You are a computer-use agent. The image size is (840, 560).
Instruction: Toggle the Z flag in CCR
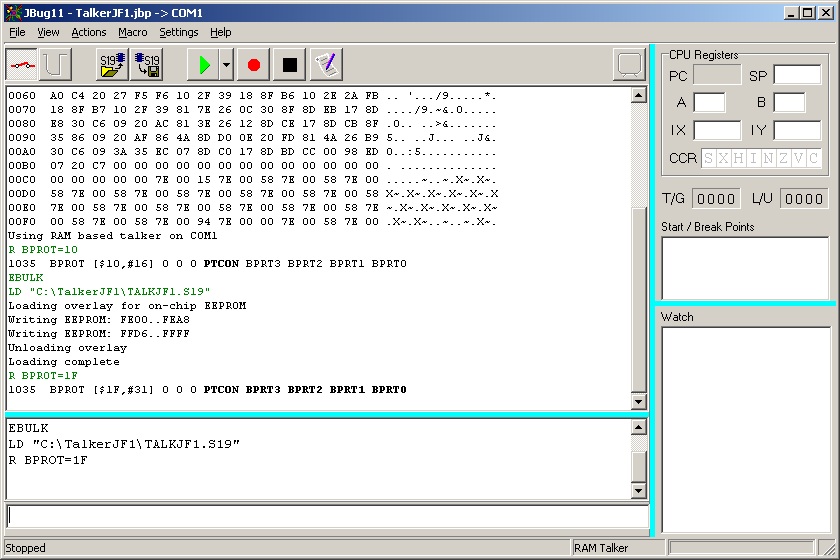[x=784, y=158]
